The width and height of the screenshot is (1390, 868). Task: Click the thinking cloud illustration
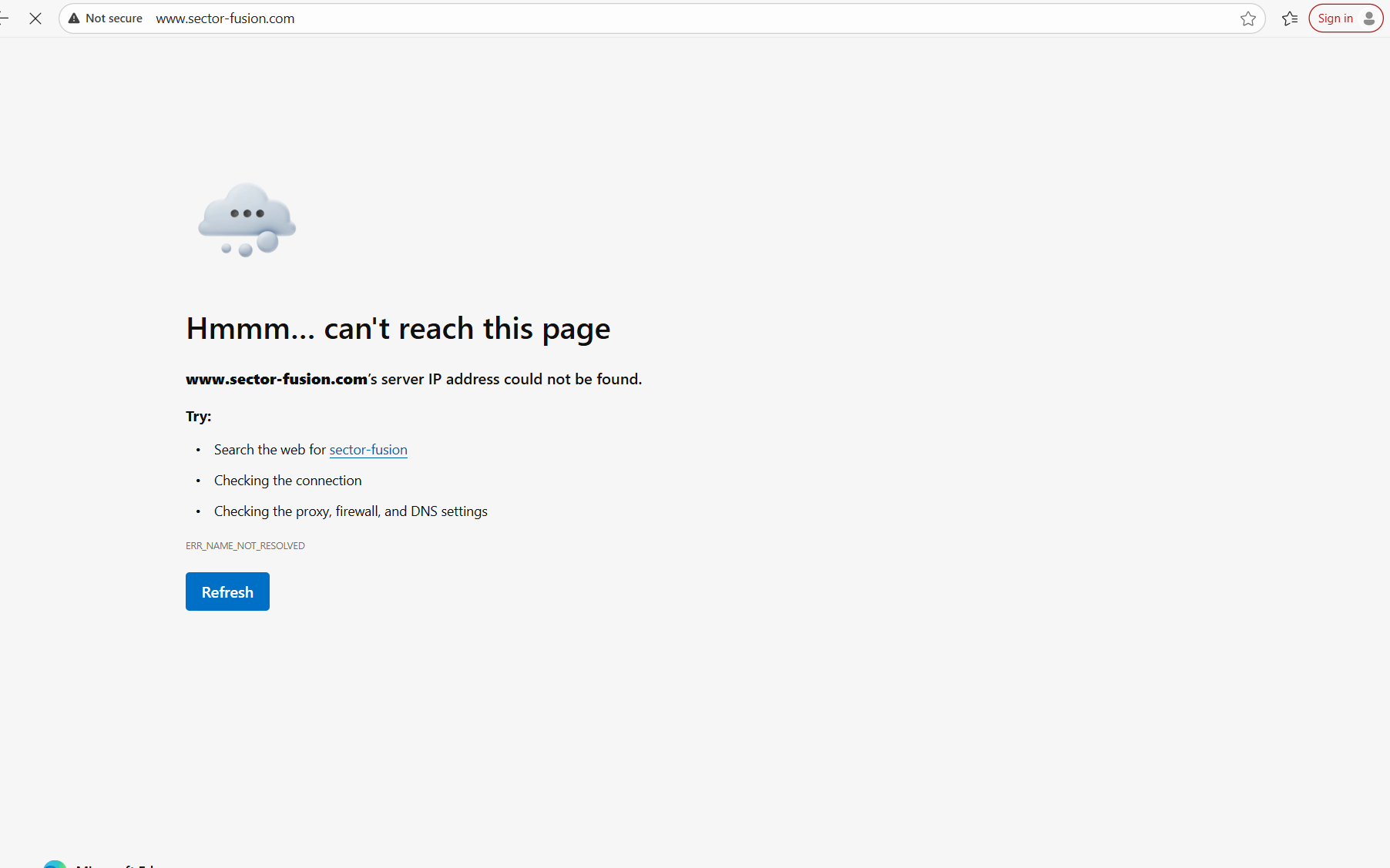tap(247, 220)
